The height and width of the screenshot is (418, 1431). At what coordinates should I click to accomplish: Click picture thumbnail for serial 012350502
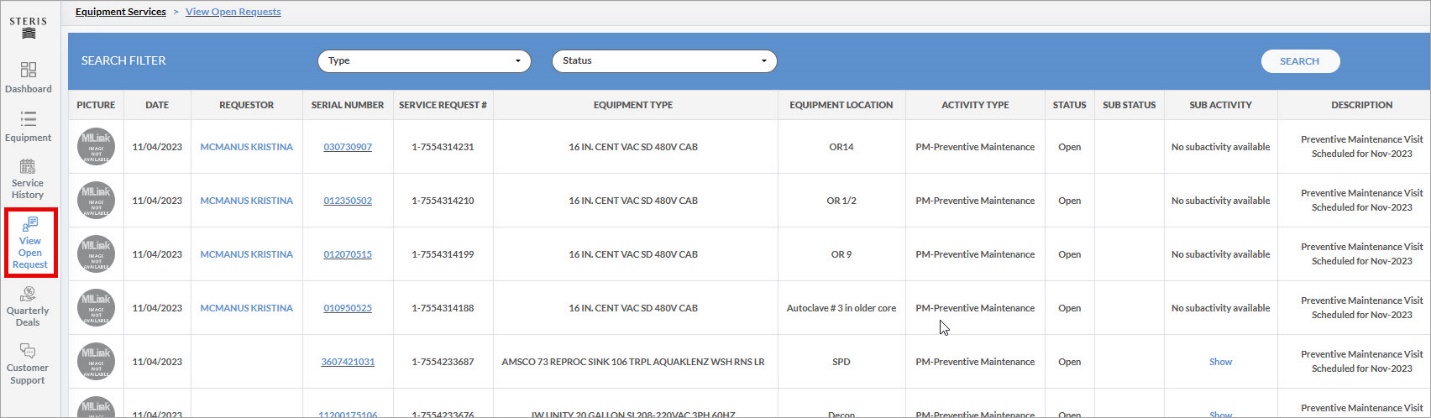coord(96,200)
